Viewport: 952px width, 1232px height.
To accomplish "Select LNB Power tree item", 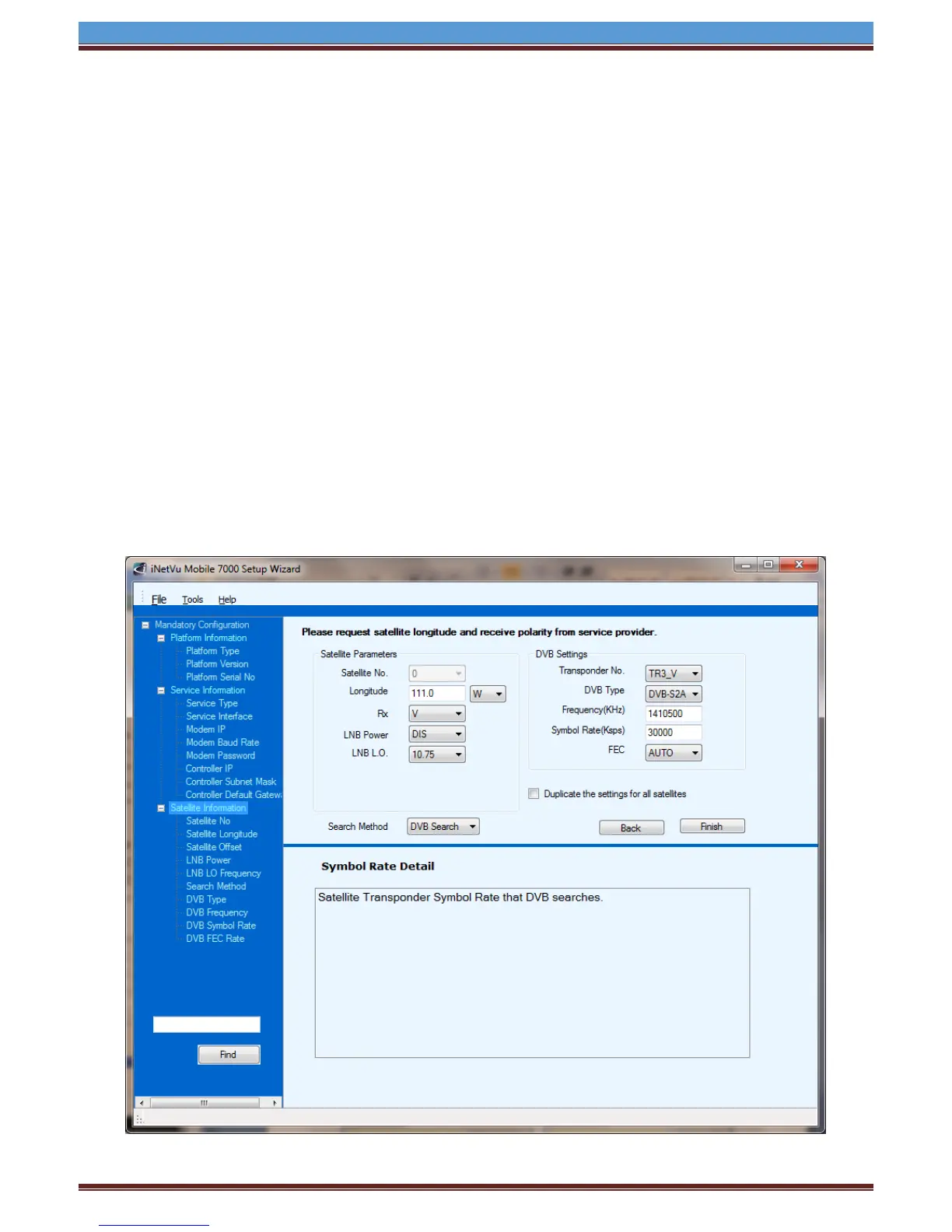I will click(208, 860).
